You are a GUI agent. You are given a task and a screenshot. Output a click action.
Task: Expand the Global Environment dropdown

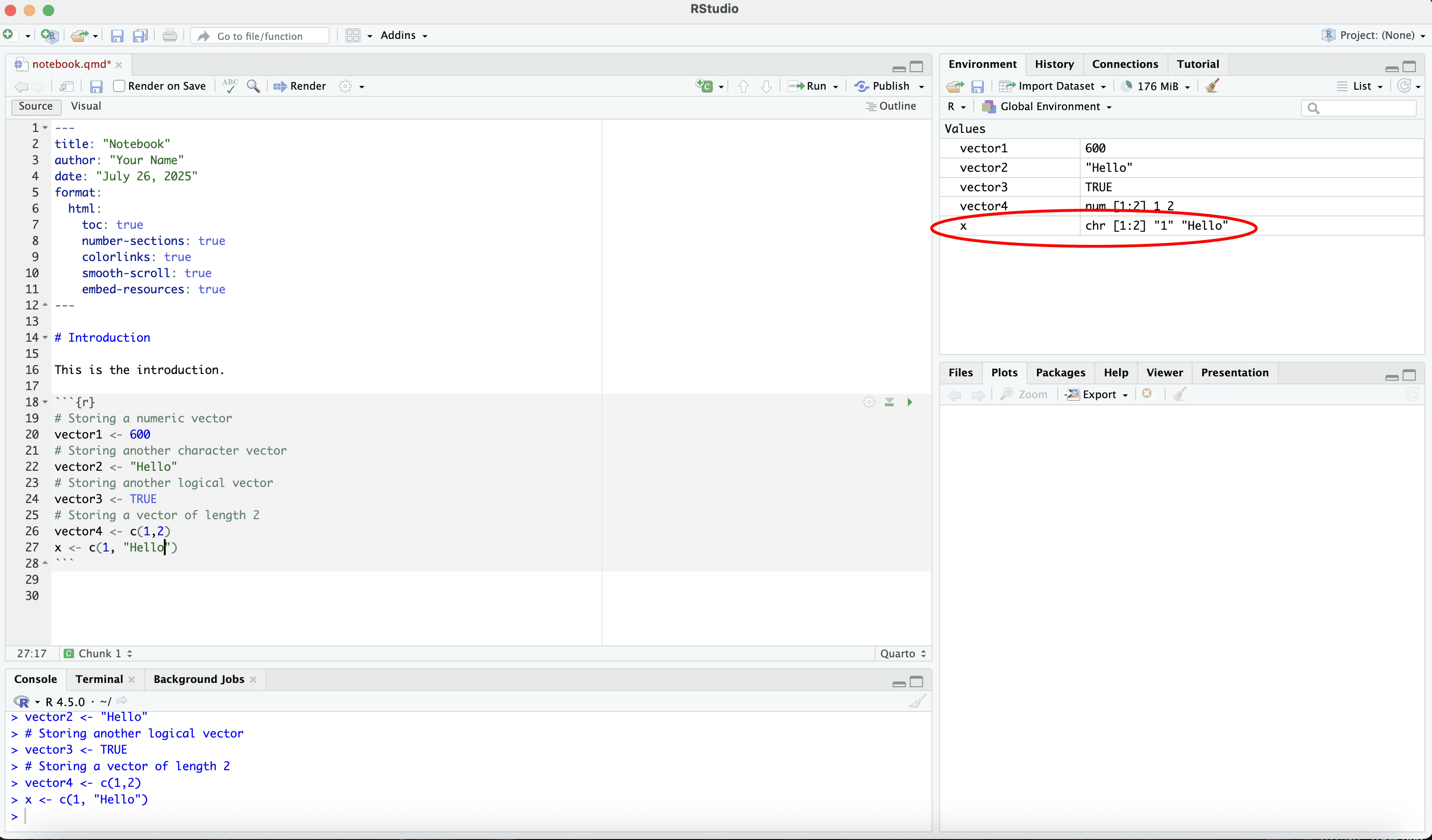coord(1050,107)
